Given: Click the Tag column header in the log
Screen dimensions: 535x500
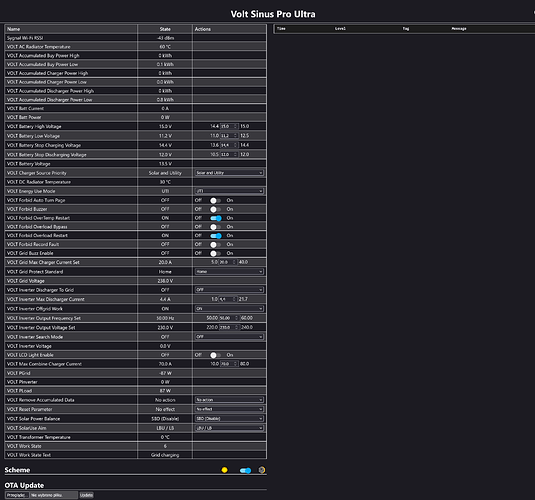Looking at the screenshot, I should point(406,29).
